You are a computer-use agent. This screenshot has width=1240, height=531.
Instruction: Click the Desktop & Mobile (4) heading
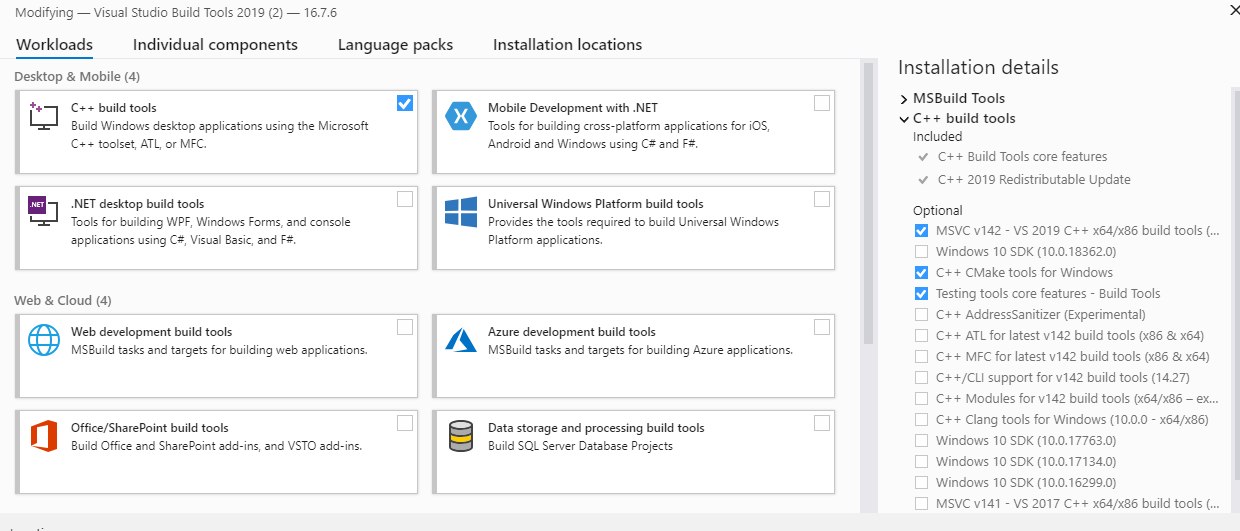point(77,77)
